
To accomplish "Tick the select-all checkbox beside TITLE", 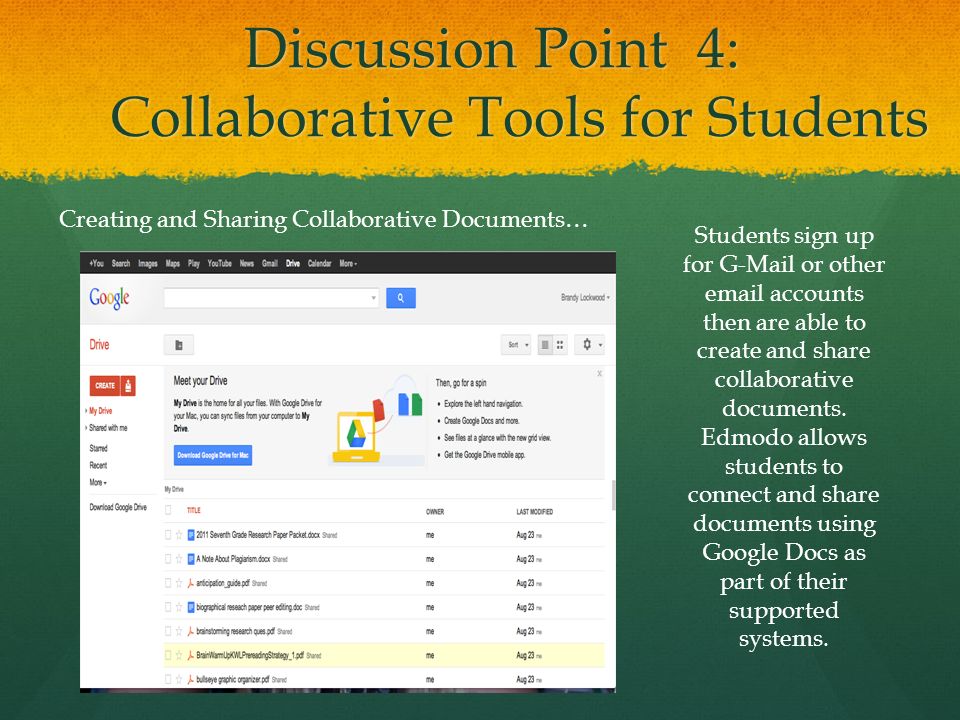I will [168, 510].
